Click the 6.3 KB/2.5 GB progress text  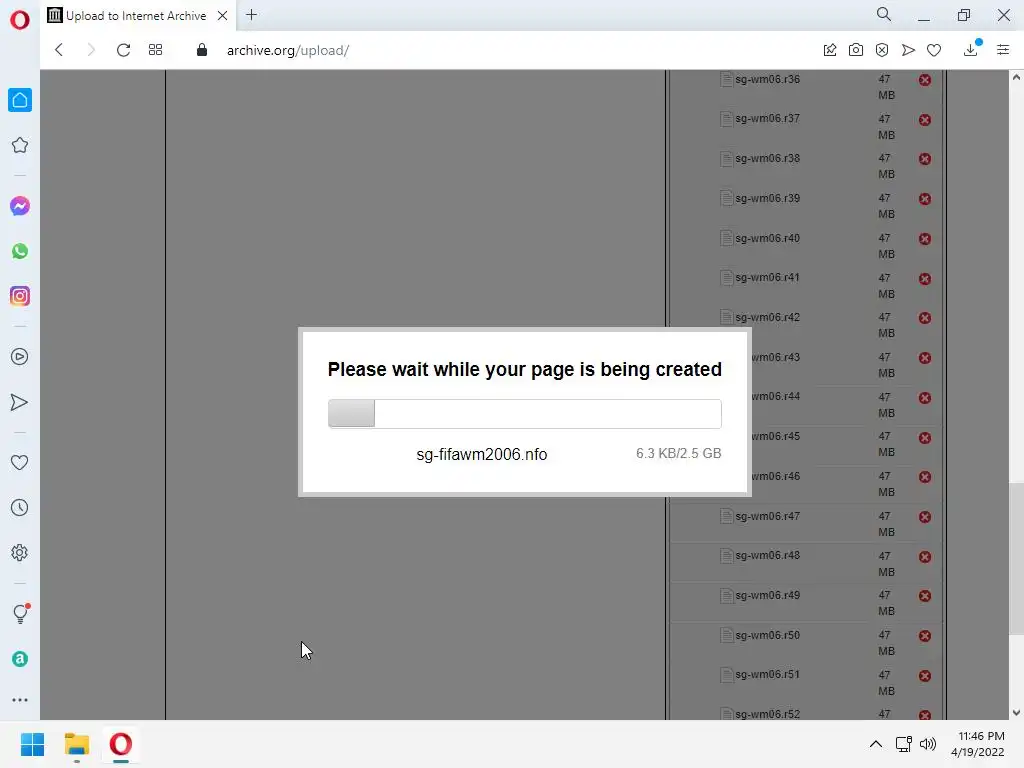(679, 453)
